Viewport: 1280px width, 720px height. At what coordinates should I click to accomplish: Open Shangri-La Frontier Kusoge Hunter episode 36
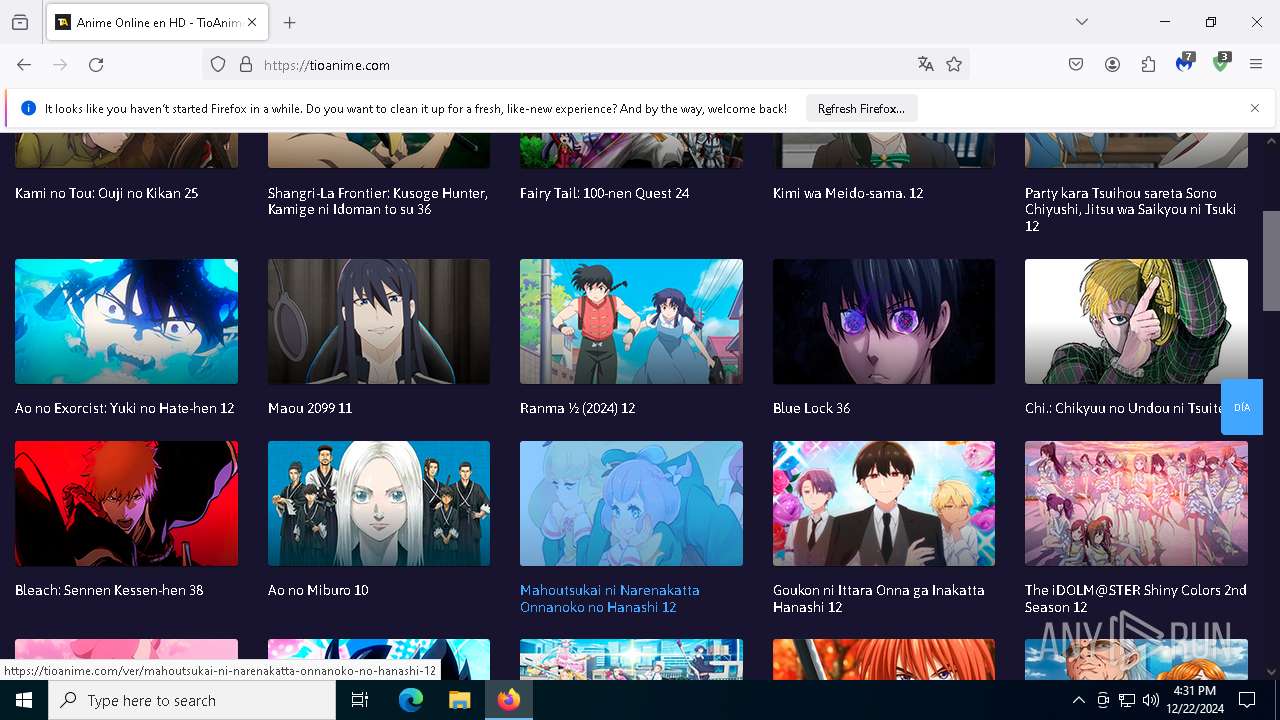(378, 201)
